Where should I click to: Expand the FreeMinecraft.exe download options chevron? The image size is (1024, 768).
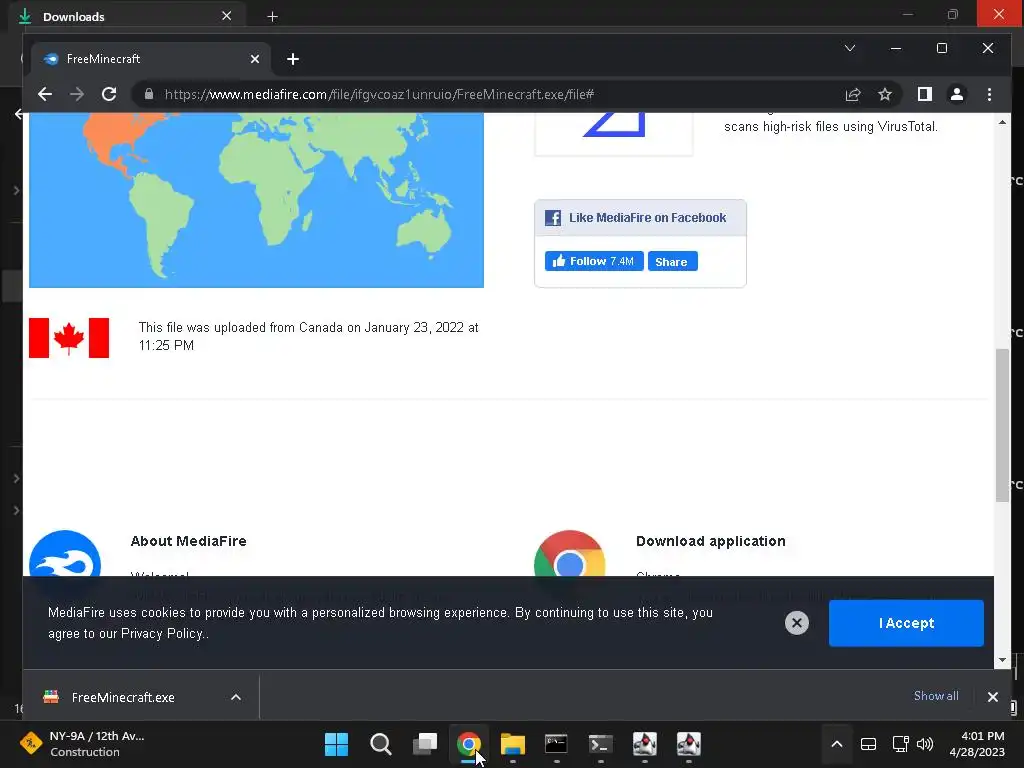pos(236,697)
